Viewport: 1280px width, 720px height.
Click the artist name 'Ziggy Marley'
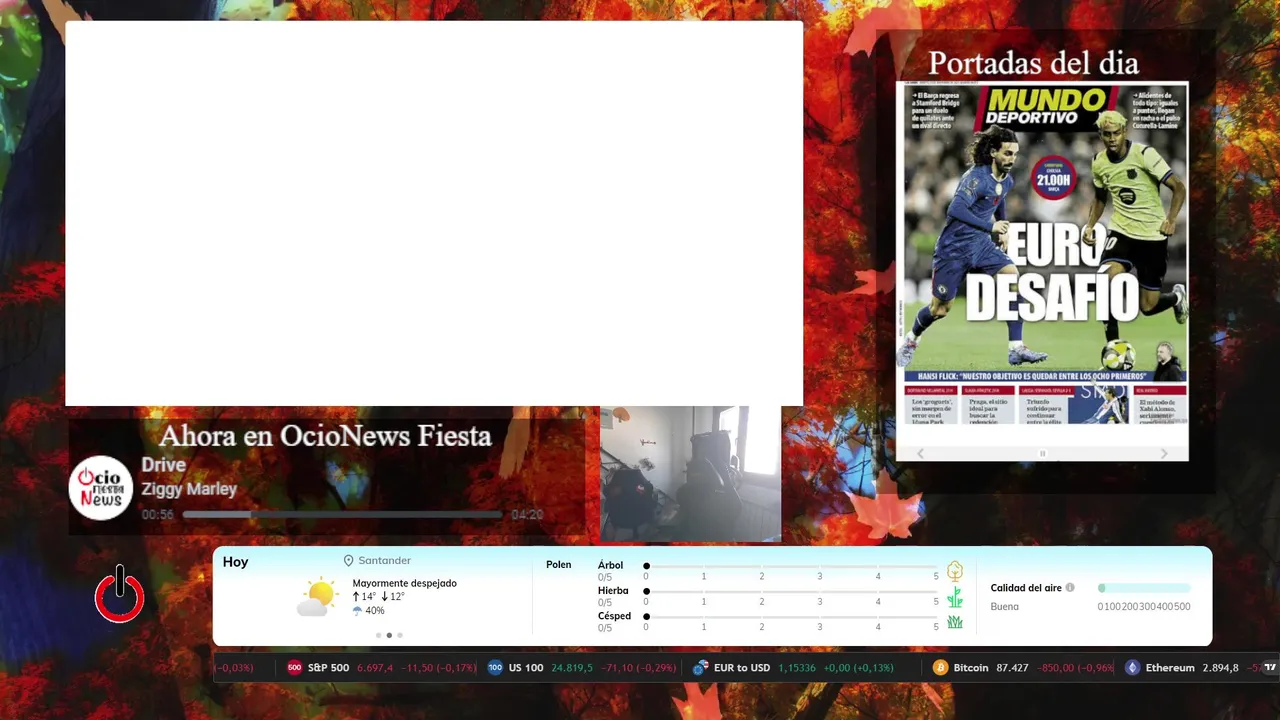pos(189,489)
